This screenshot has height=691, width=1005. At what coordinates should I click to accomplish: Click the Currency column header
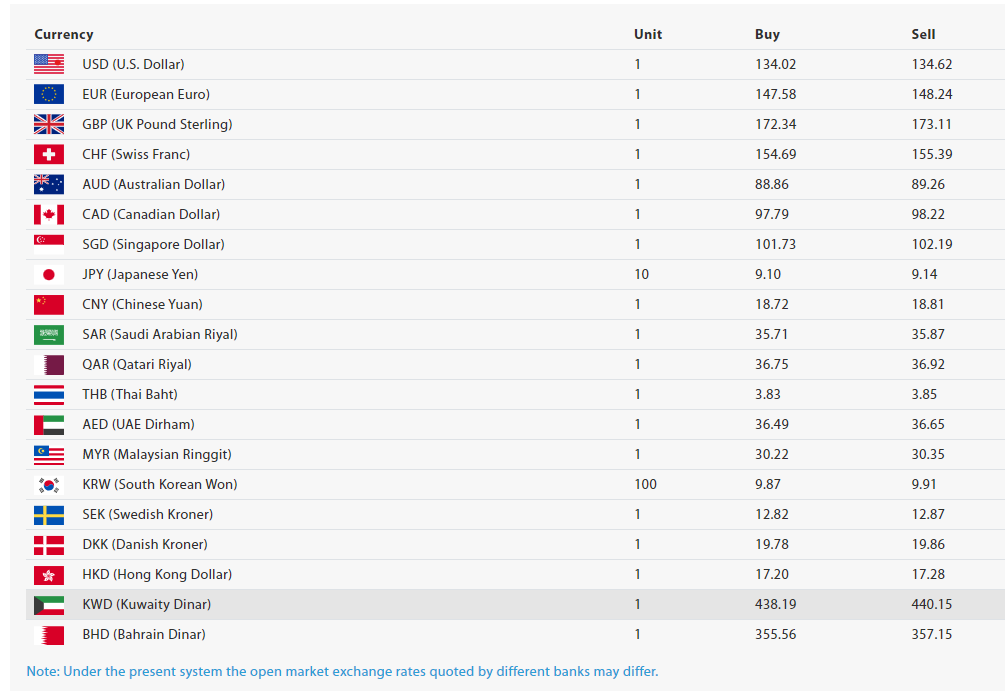pos(64,34)
